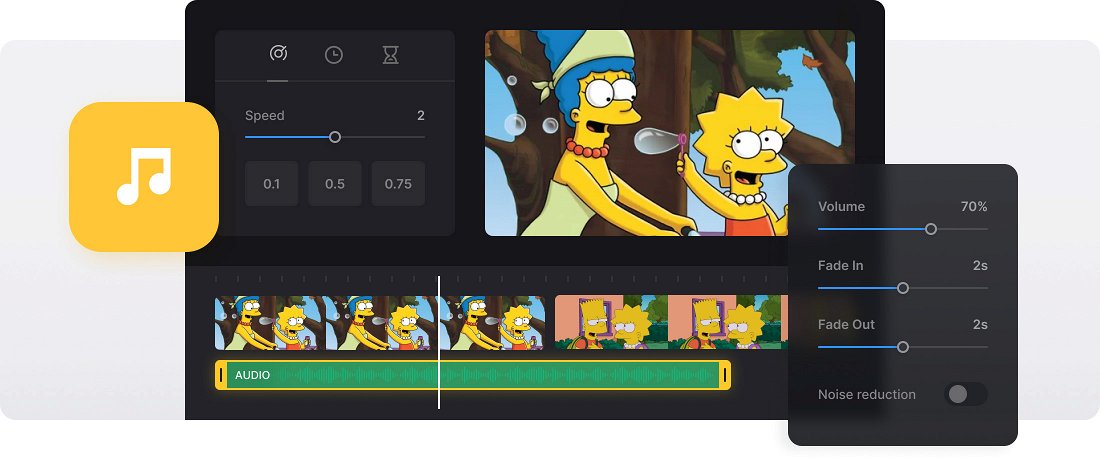Click the white timeline playhead
This screenshot has width=1100, height=460.
pyautogui.click(x=439, y=342)
